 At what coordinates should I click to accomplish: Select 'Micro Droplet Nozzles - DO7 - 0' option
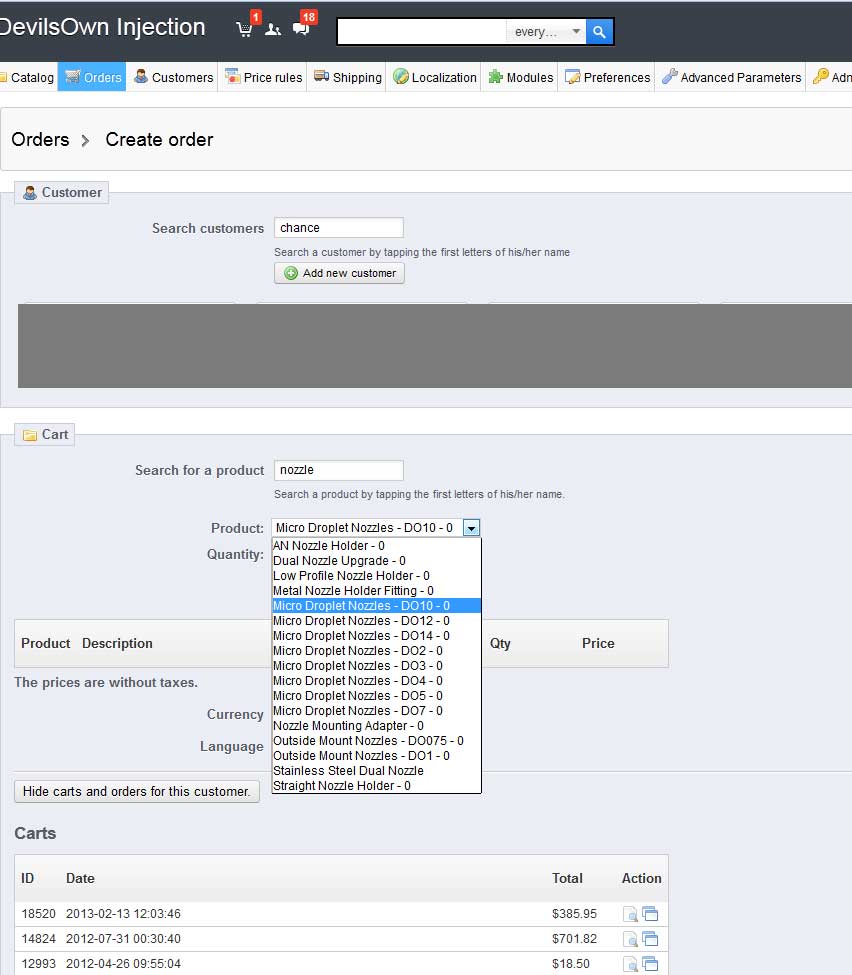(376, 711)
